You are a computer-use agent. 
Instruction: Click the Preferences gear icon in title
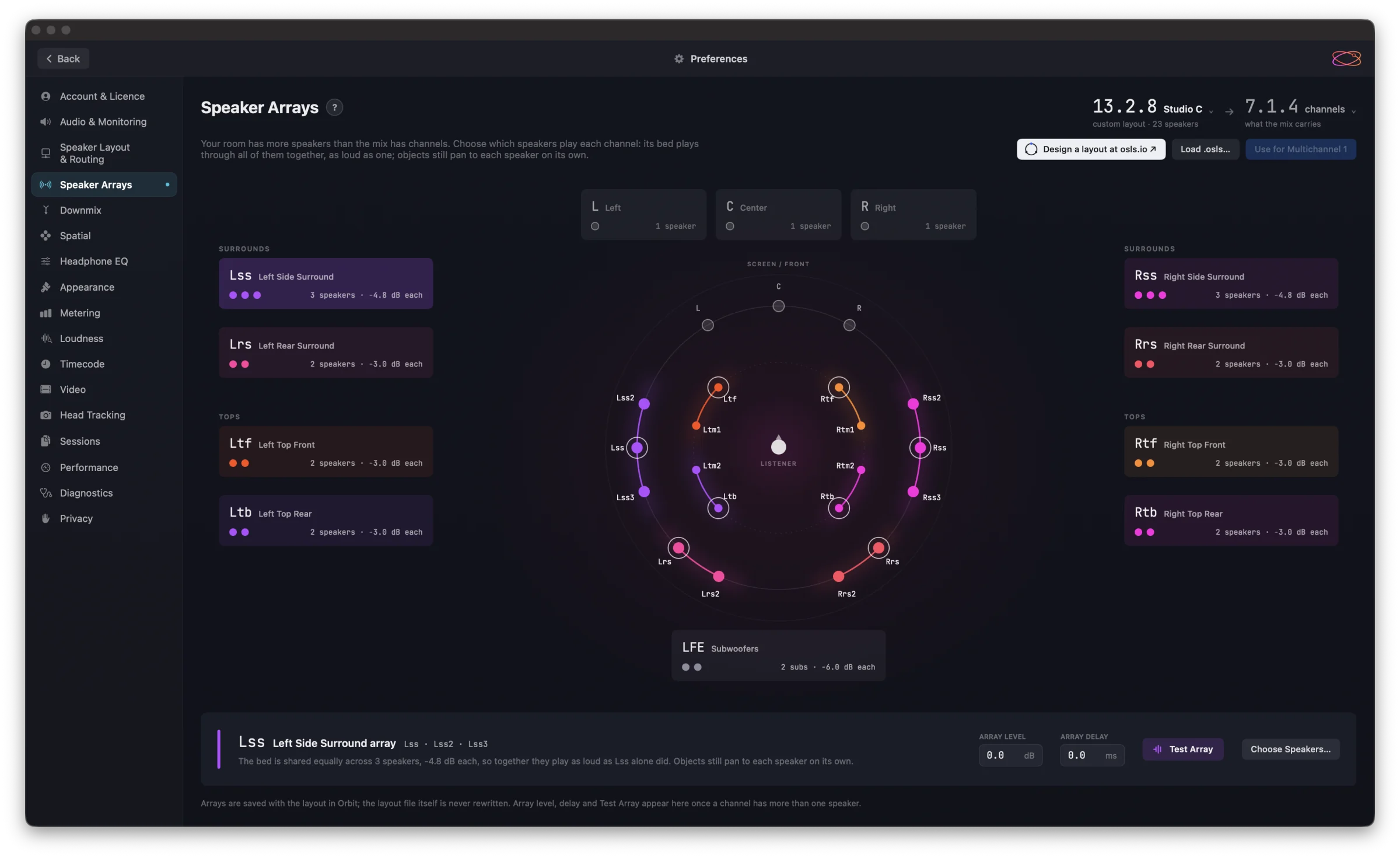678,59
